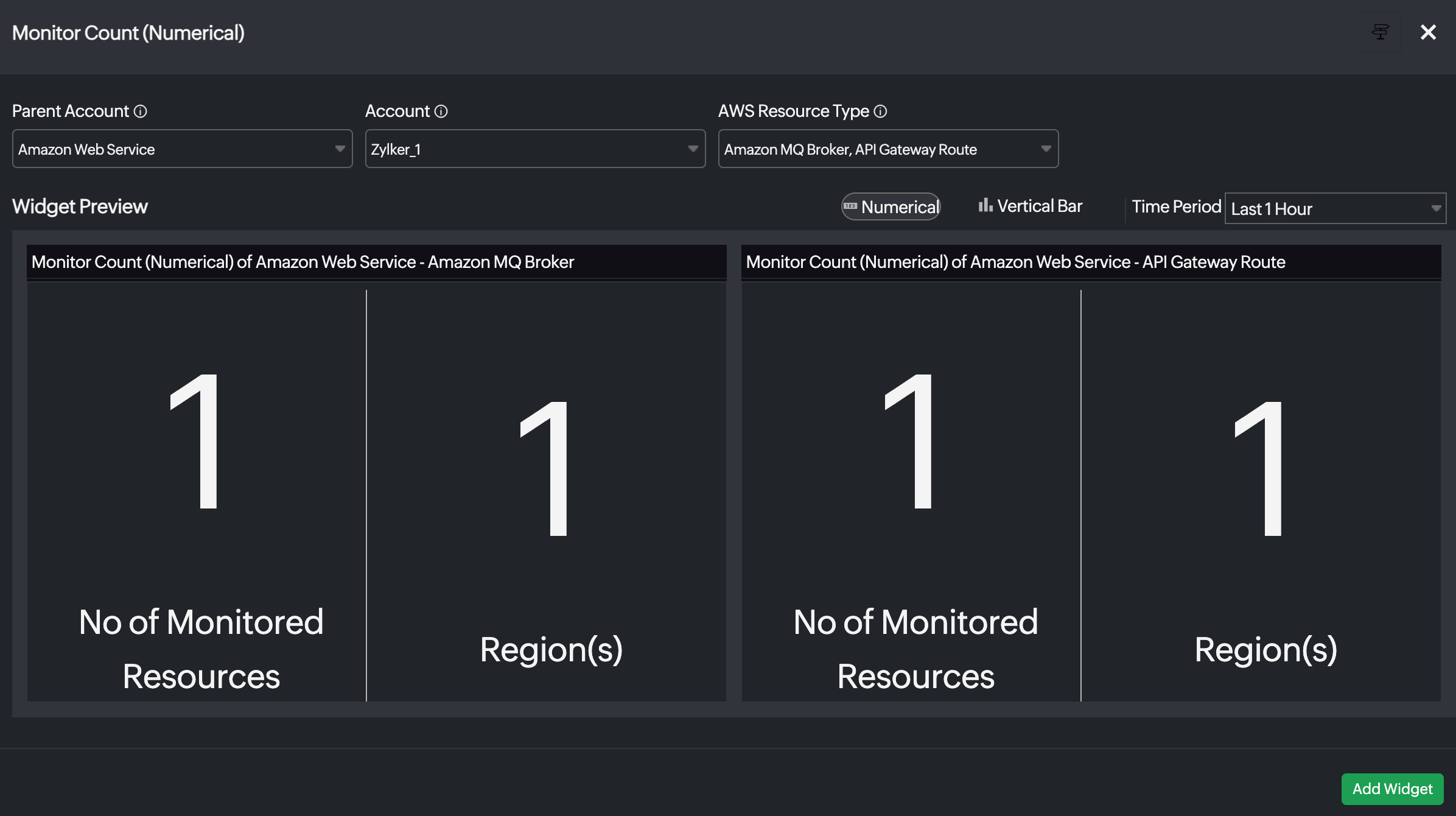Close the Monitor Count dialog
The image size is (1456, 816).
[x=1428, y=32]
